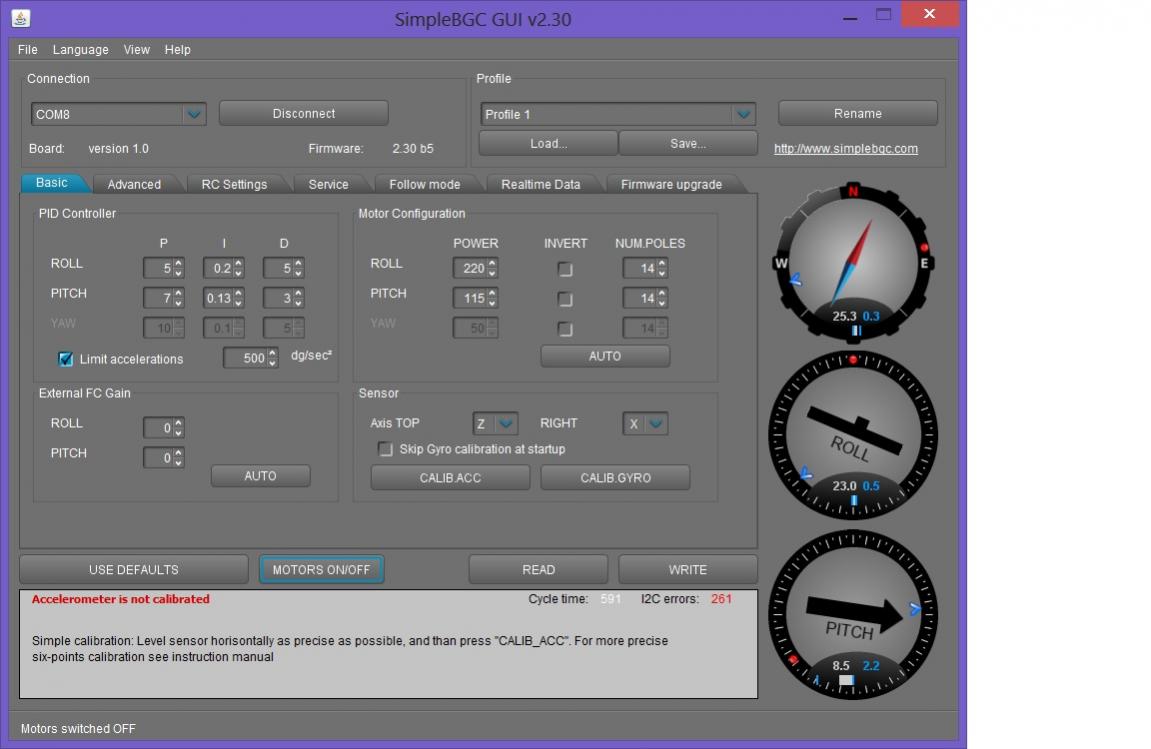Viewport: 1151px width, 749px height.
Task: Check the ROLL invert checkbox
Action: pyautogui.click(x=564, y=269)
